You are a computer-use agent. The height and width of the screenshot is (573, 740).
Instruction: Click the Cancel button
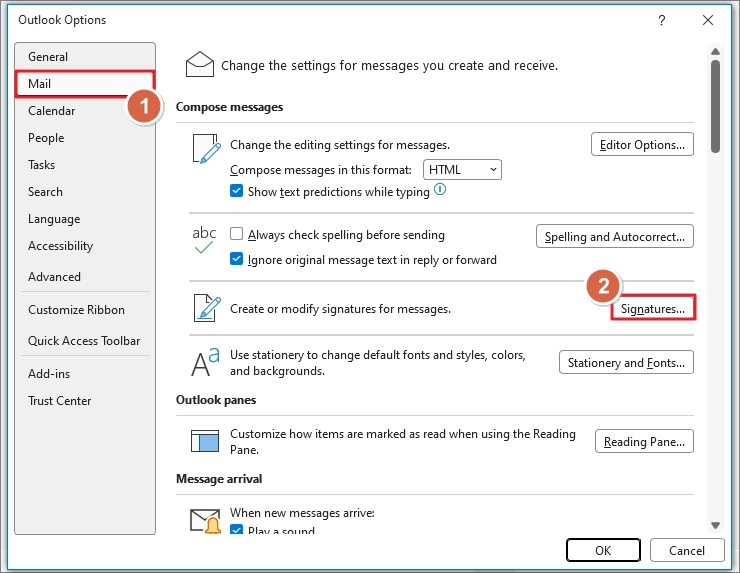[687, 550]
